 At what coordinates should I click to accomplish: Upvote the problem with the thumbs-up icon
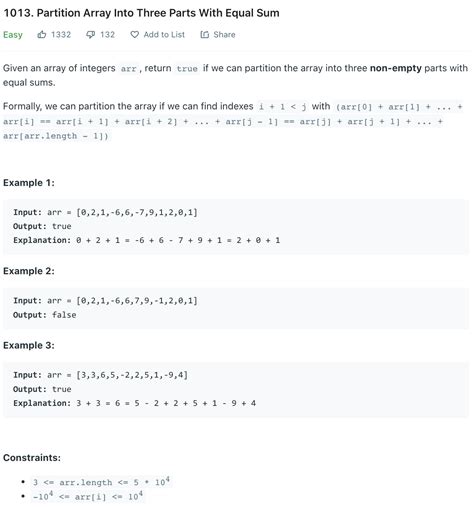click(x=42, y=34)
